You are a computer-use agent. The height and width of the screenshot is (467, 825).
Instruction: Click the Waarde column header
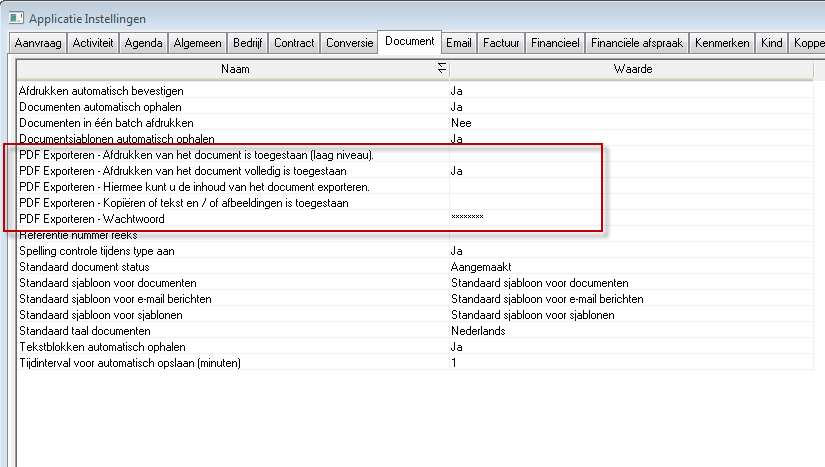tap(632, 69)
